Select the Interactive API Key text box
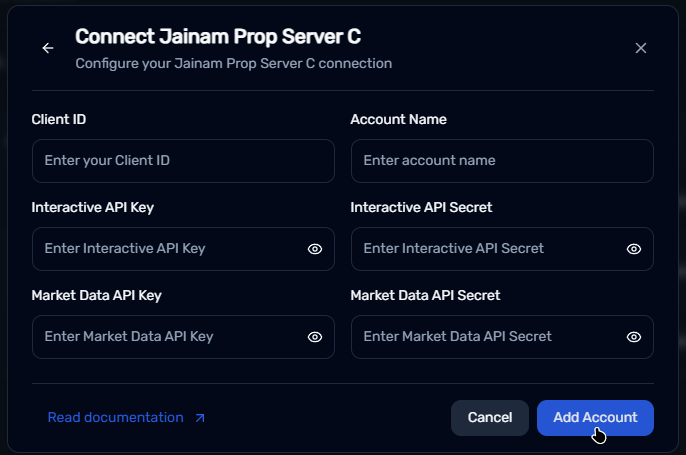The height and width of the screenshot is (455, 686). [x=165, y=249]
